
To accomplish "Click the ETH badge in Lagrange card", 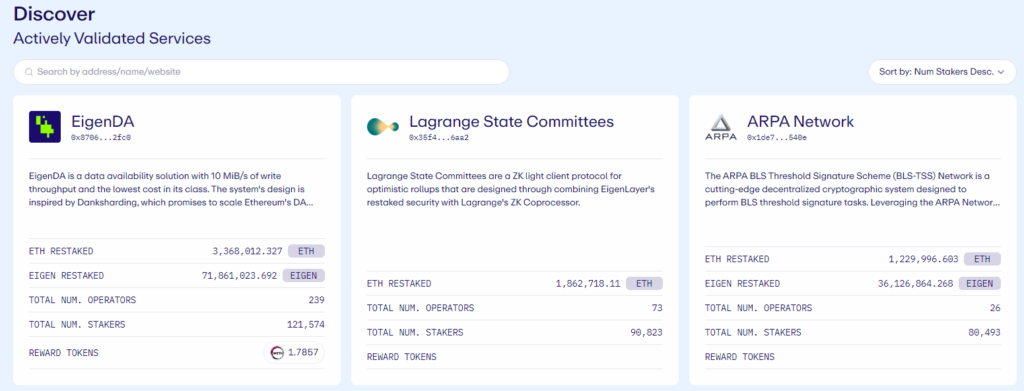I will tap(645, 283).
